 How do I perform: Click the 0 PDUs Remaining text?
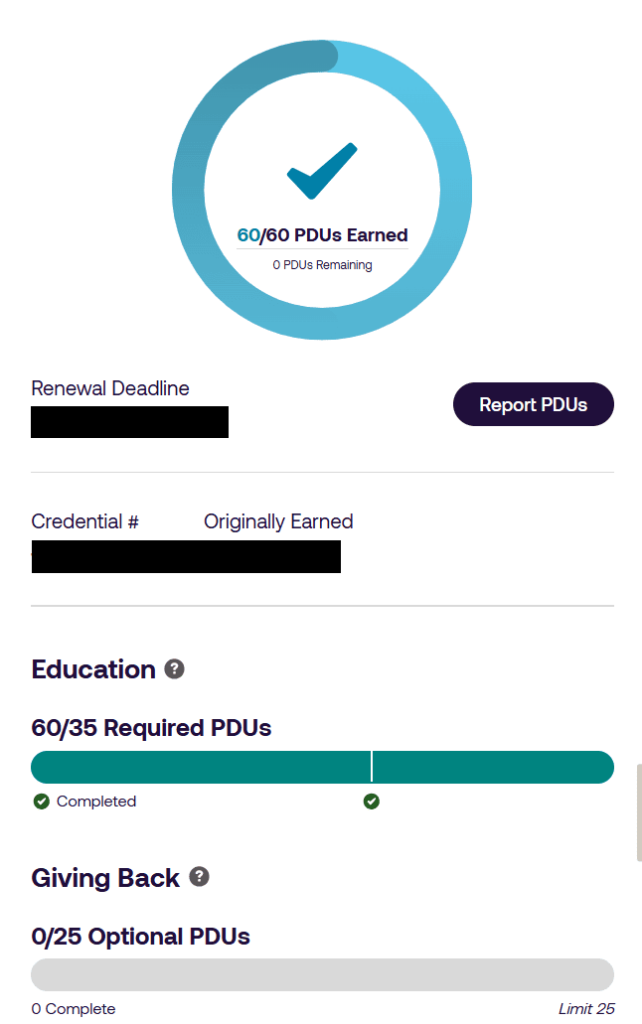tap(322, 264)
